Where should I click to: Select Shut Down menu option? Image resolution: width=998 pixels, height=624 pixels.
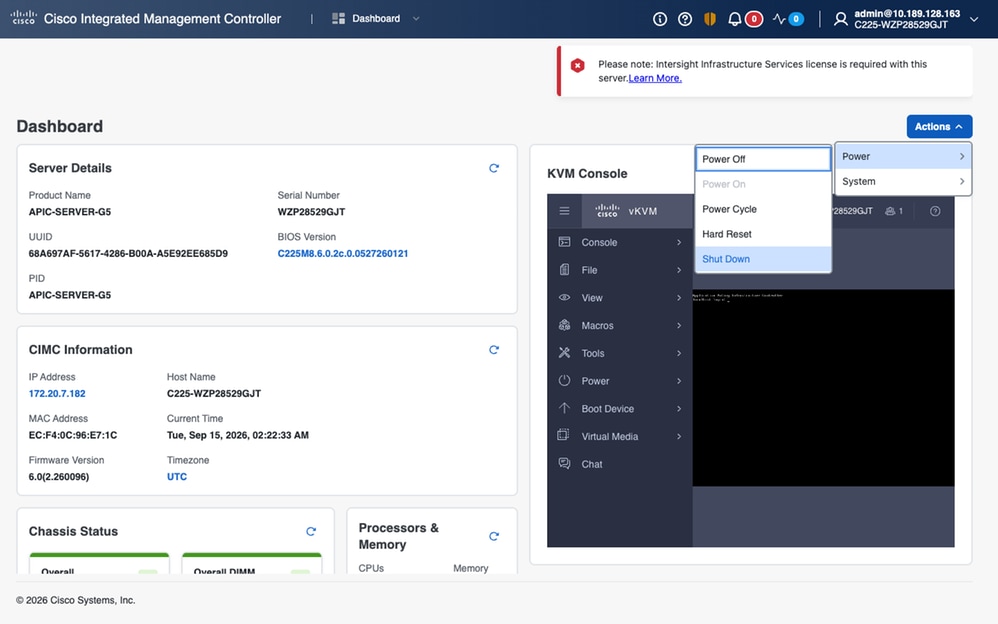763,259
